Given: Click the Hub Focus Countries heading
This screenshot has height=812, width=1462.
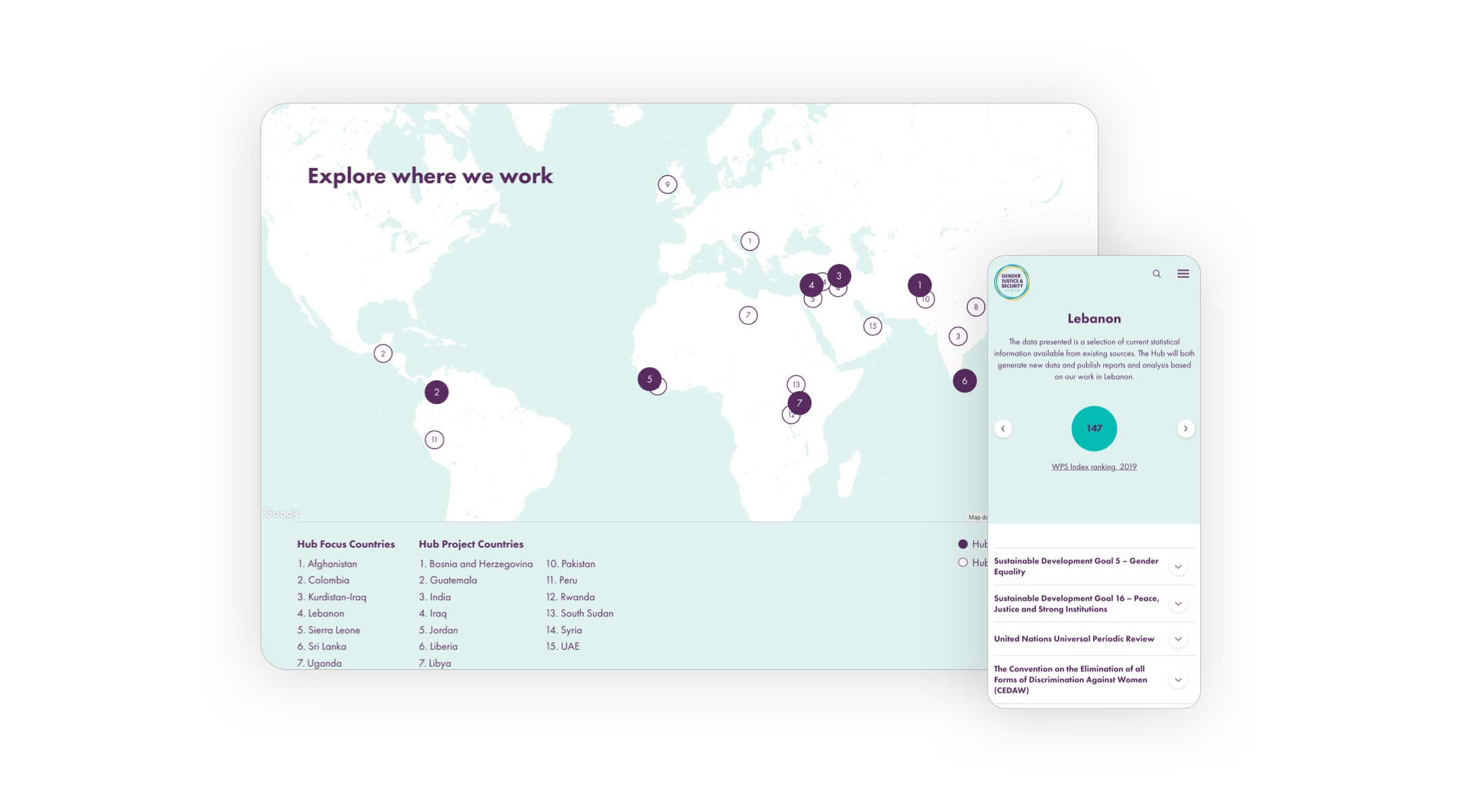Looking at the screenshot, I should 345,544.
